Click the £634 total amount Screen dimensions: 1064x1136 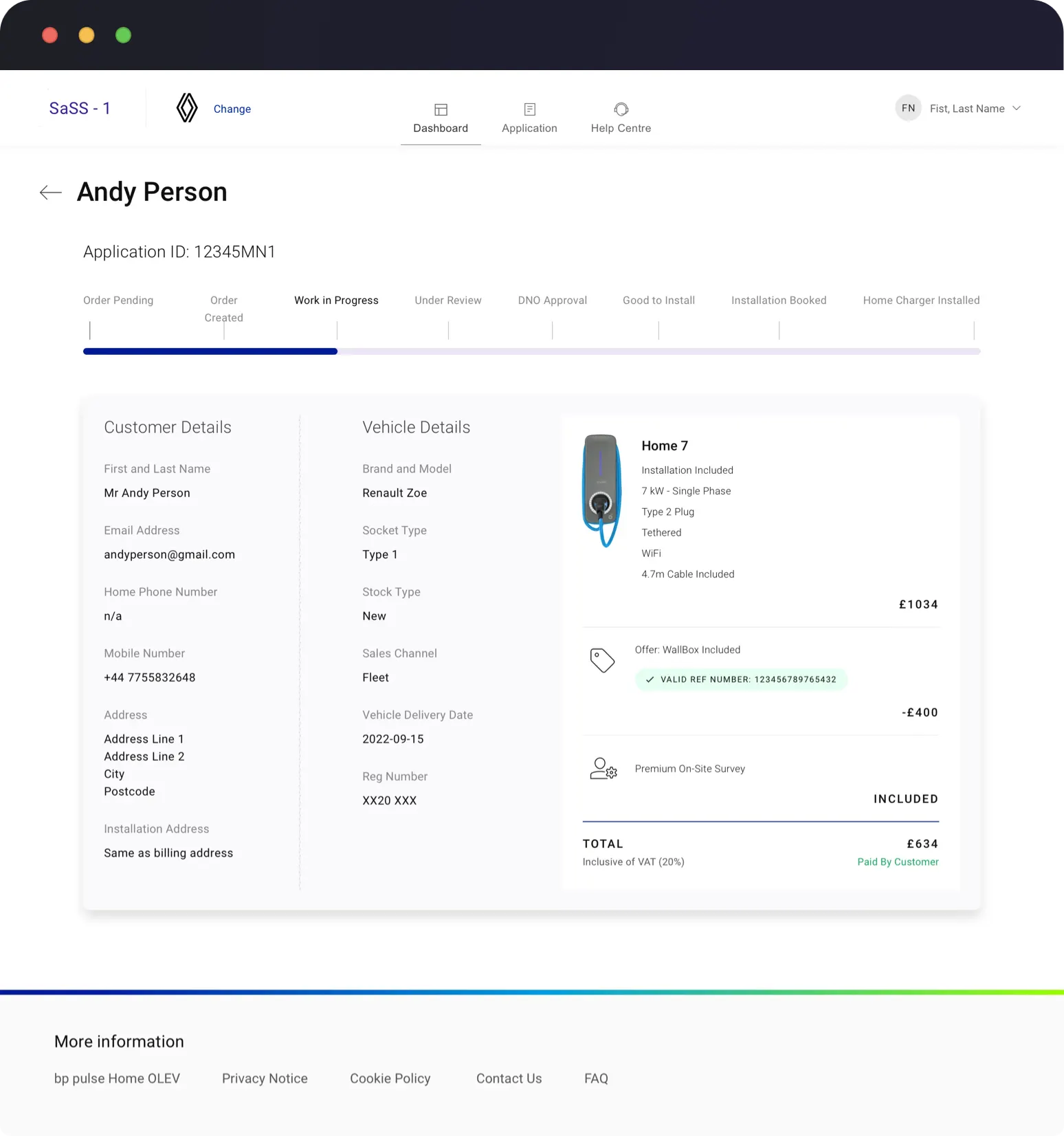pos(922,844)
